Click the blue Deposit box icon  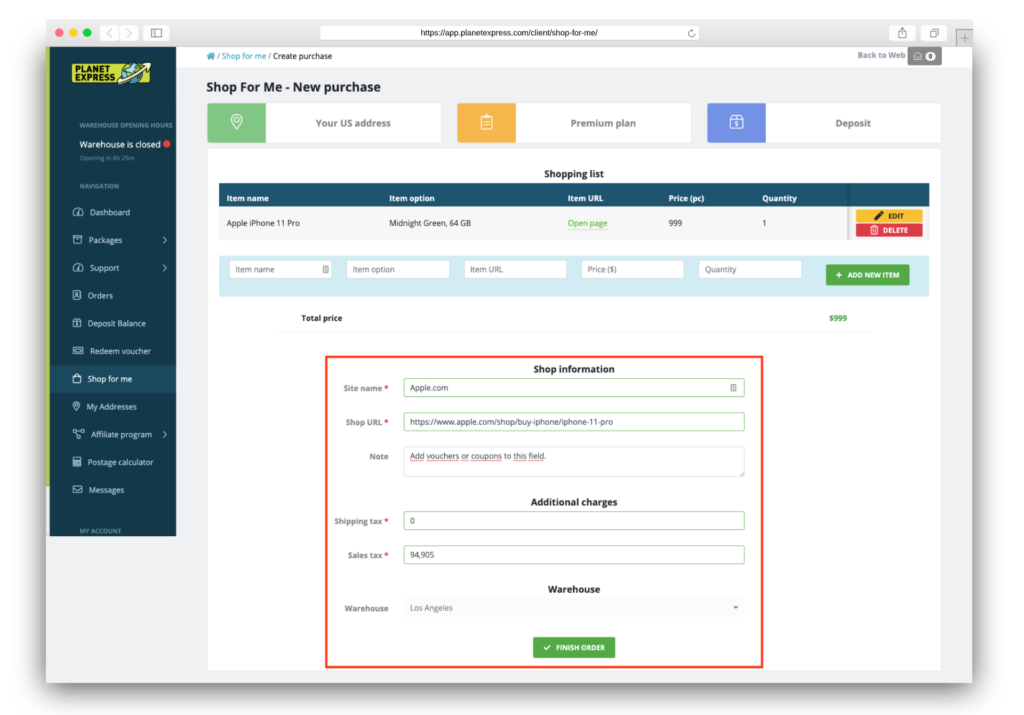[x=737, y=123]
